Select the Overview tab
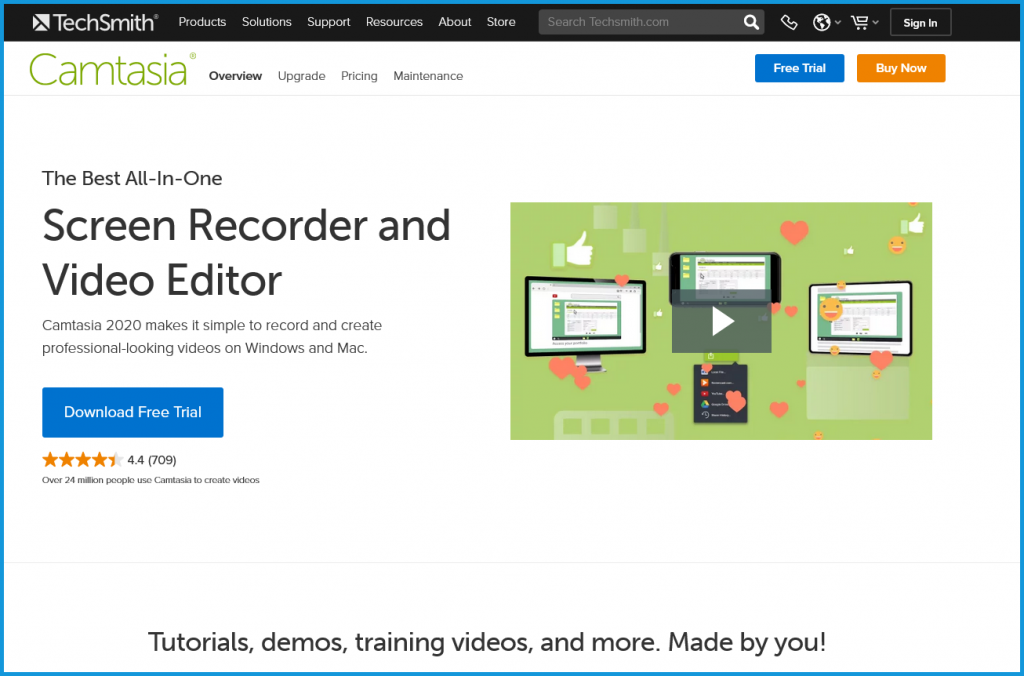The height and width of the screenshot is (676, 1024). click(x=235, y=76)
